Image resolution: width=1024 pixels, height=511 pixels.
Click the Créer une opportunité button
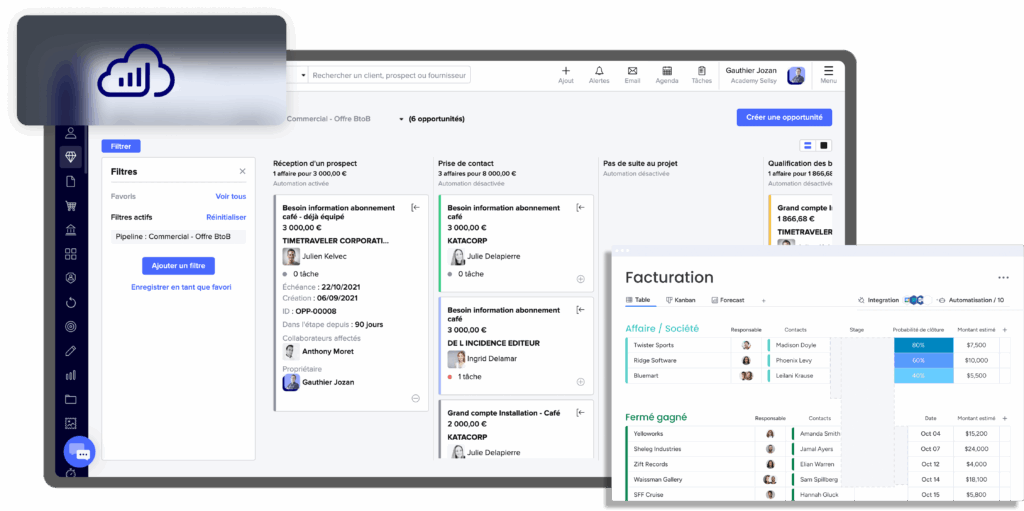(784, 118)
